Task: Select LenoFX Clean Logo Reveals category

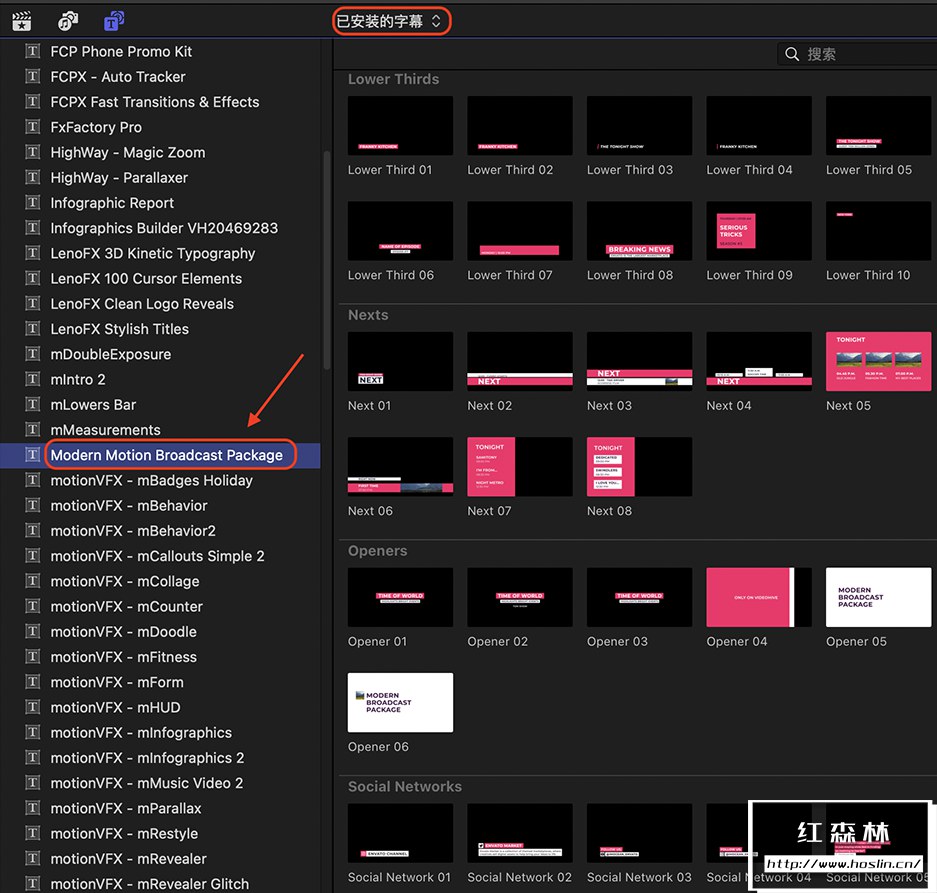Action: point(160,304)
